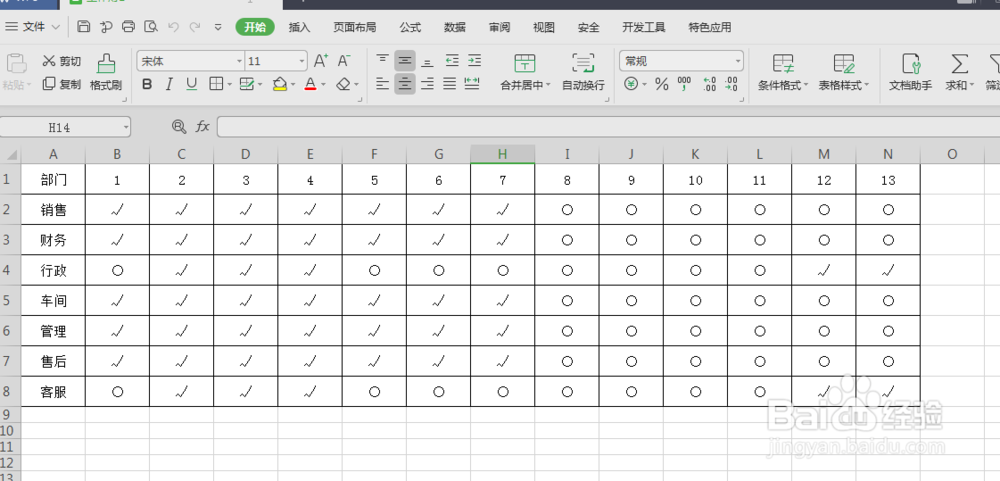Viewport: 1000px width, 481px height.
Task: Open the name box dropdown arrow
Action: pos(126,127)
